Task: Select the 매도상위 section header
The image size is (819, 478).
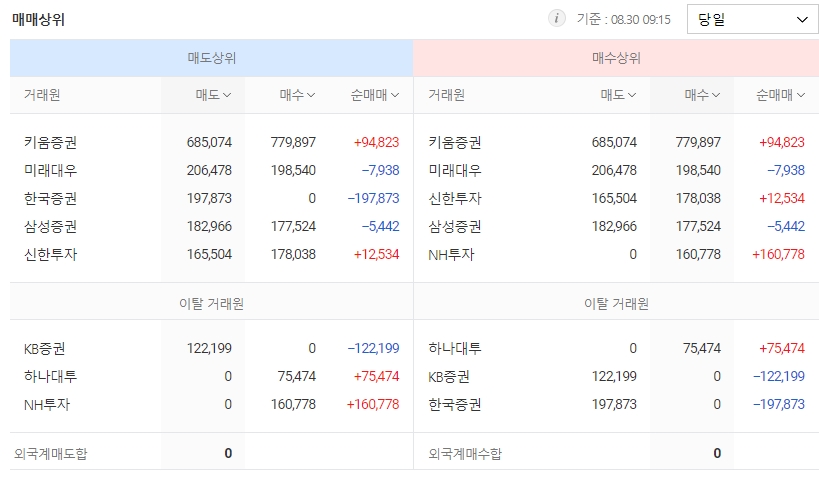Action: click(x=212, y=58)
